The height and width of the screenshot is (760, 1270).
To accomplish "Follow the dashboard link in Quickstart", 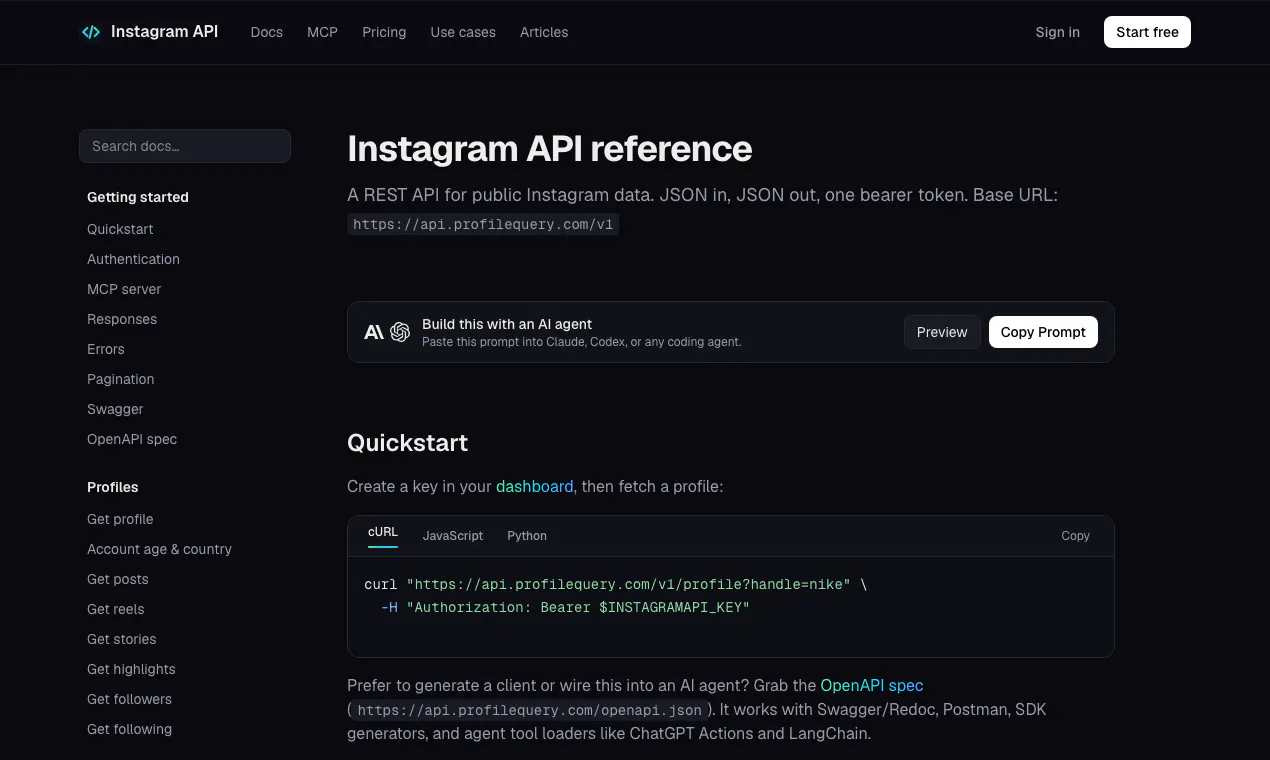I will [535, 486].
